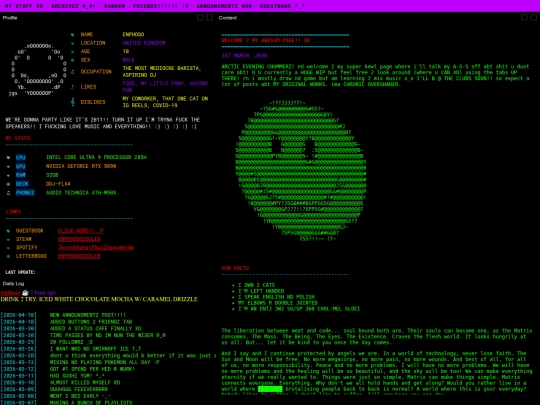Click the I OWN 2 CATS bullet
The height and width of the screenshot is (405, 540).
coord(257,285)
